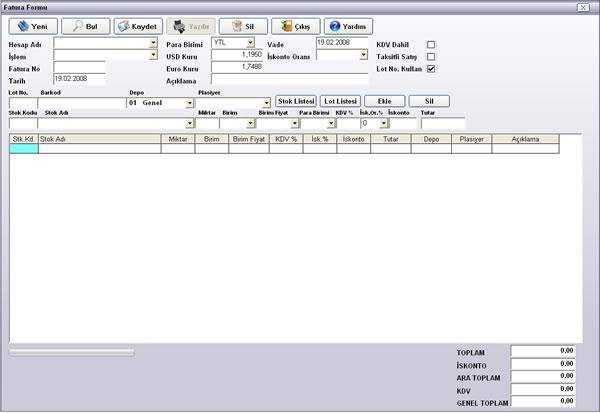Open the Depo 01 Genel dropdown
The height and width of the screenshot is (413, 600).
[189, 103]
